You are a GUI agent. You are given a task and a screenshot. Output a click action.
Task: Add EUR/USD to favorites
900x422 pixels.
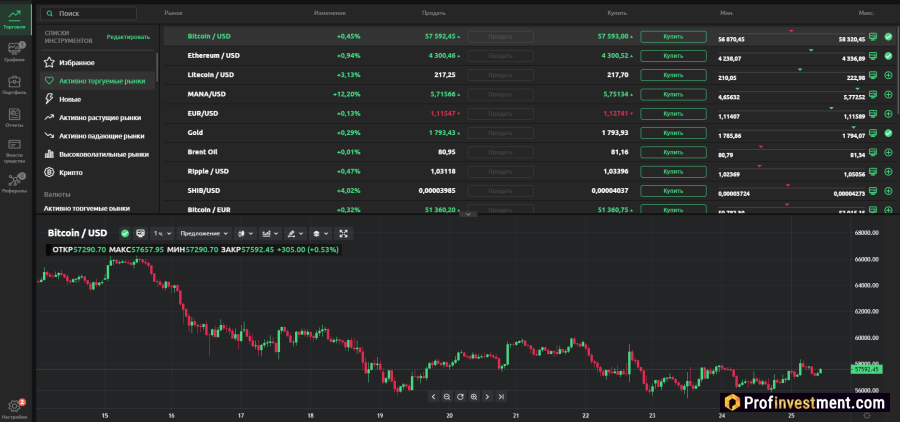pos(888,114)
